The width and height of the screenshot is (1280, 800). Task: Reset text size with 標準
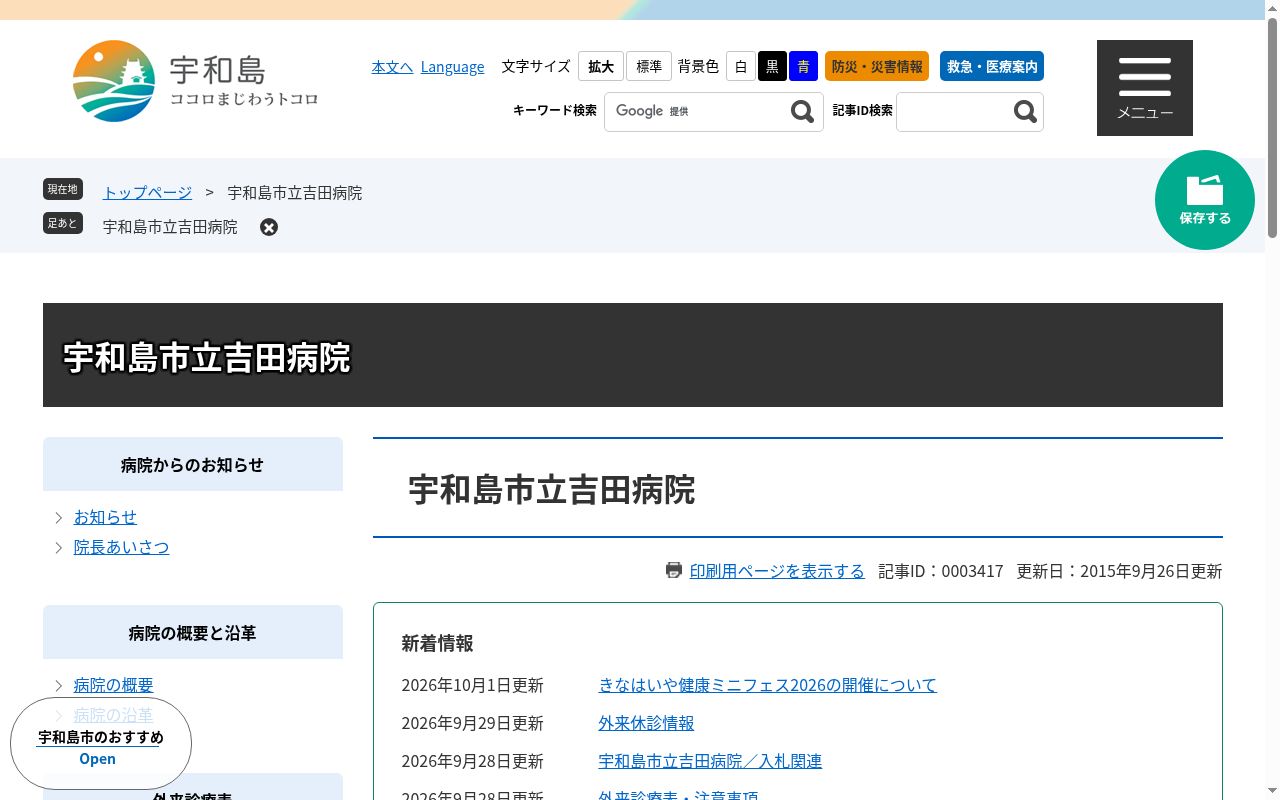[649, 67]
